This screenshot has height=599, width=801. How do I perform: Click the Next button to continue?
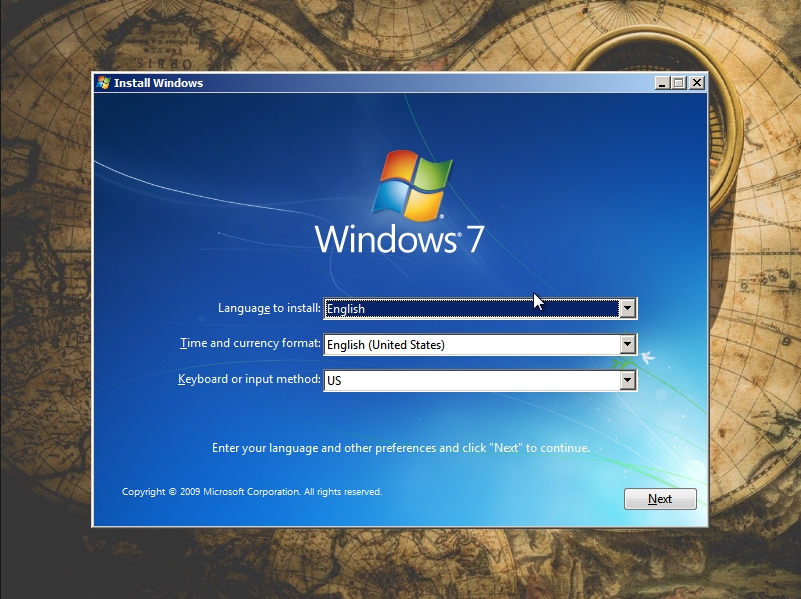click(660, 499)
